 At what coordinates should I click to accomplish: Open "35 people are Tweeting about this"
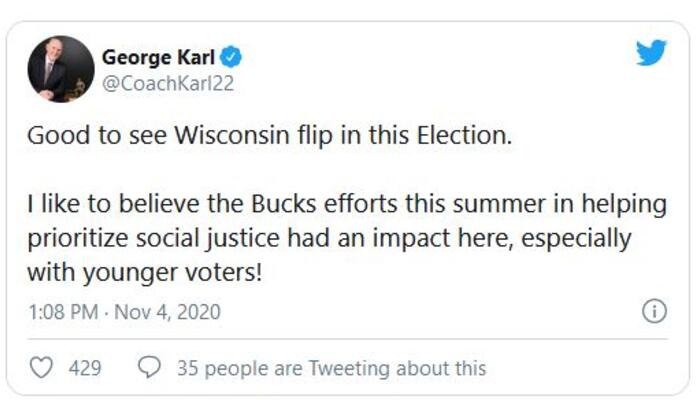click(331, 368)
